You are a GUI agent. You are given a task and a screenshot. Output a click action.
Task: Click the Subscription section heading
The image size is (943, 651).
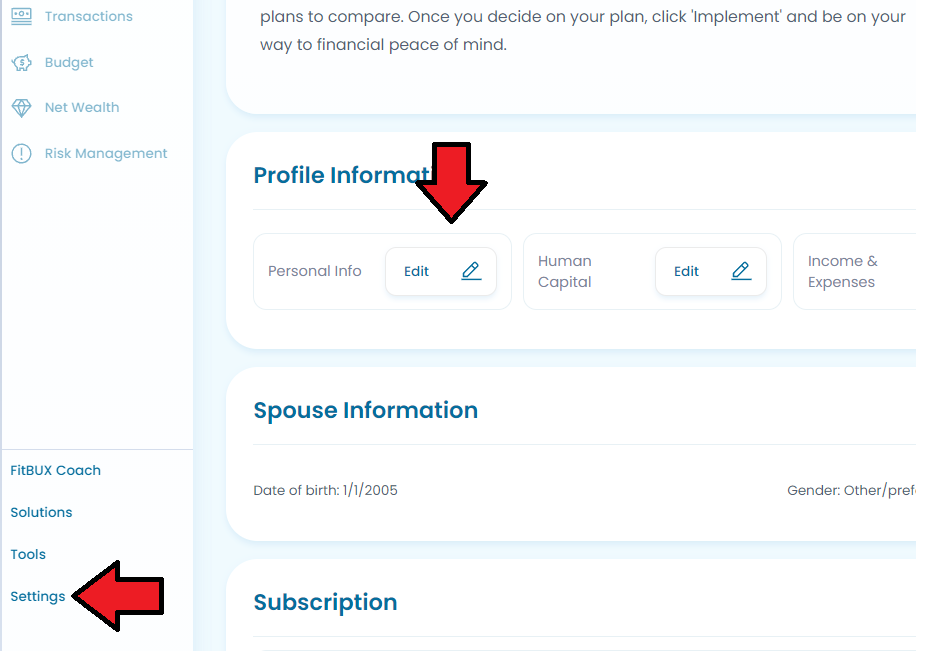[325, 602]
